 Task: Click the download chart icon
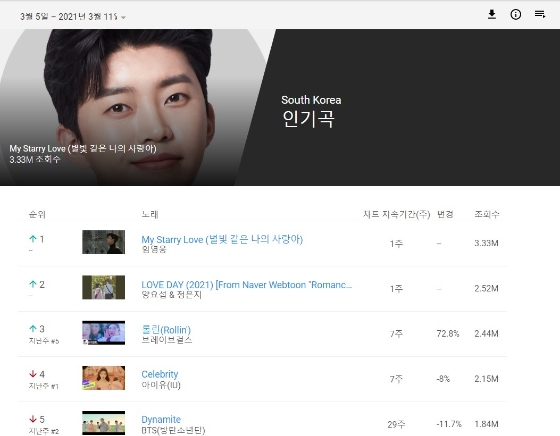pos(492,15)
